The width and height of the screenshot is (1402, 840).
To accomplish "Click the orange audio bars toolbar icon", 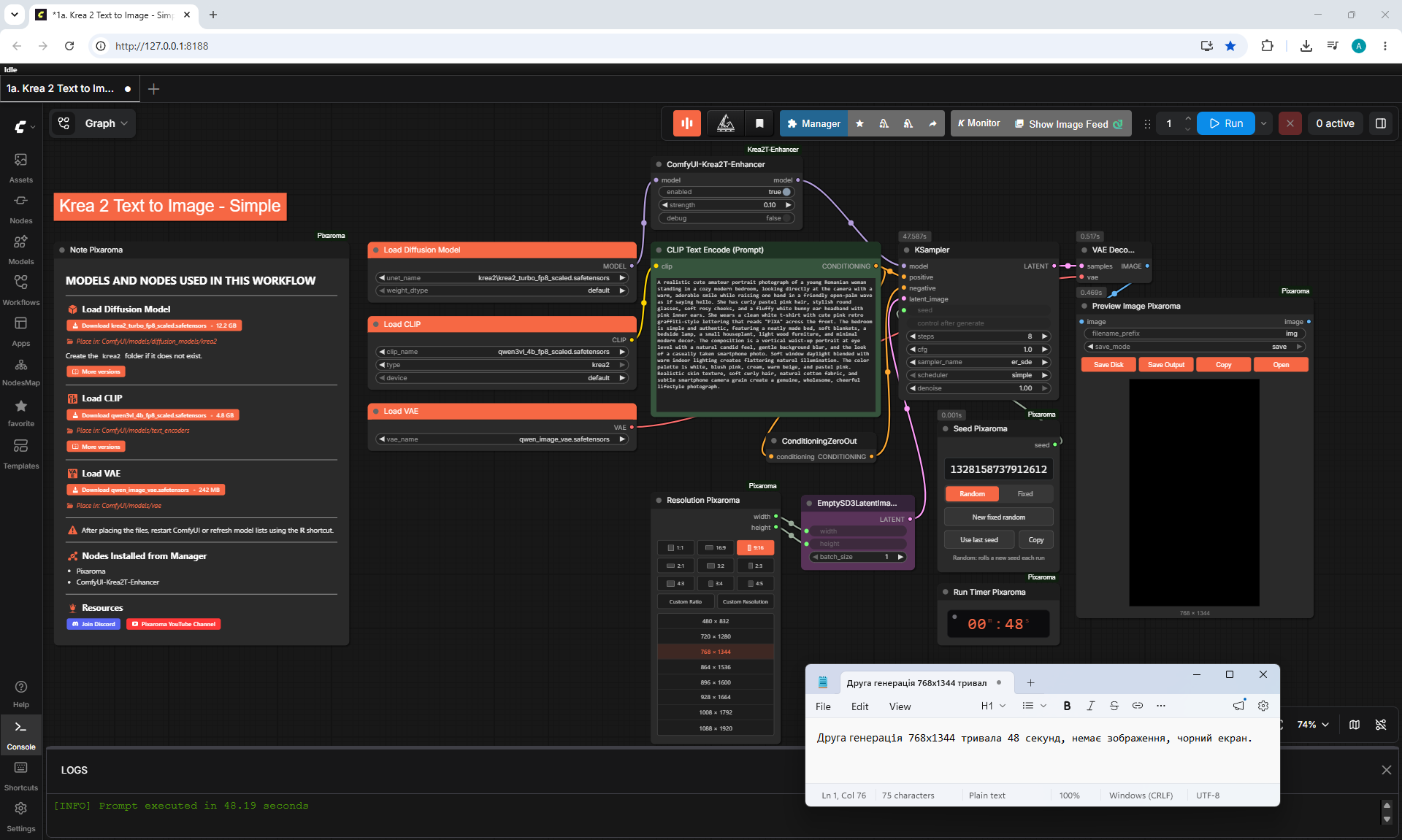I will click(x=687, y=123).
